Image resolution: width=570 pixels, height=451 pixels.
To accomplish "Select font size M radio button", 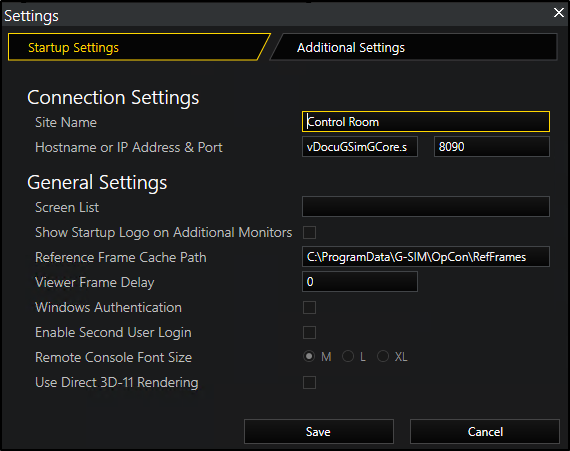I will click(x=309, y=357).
